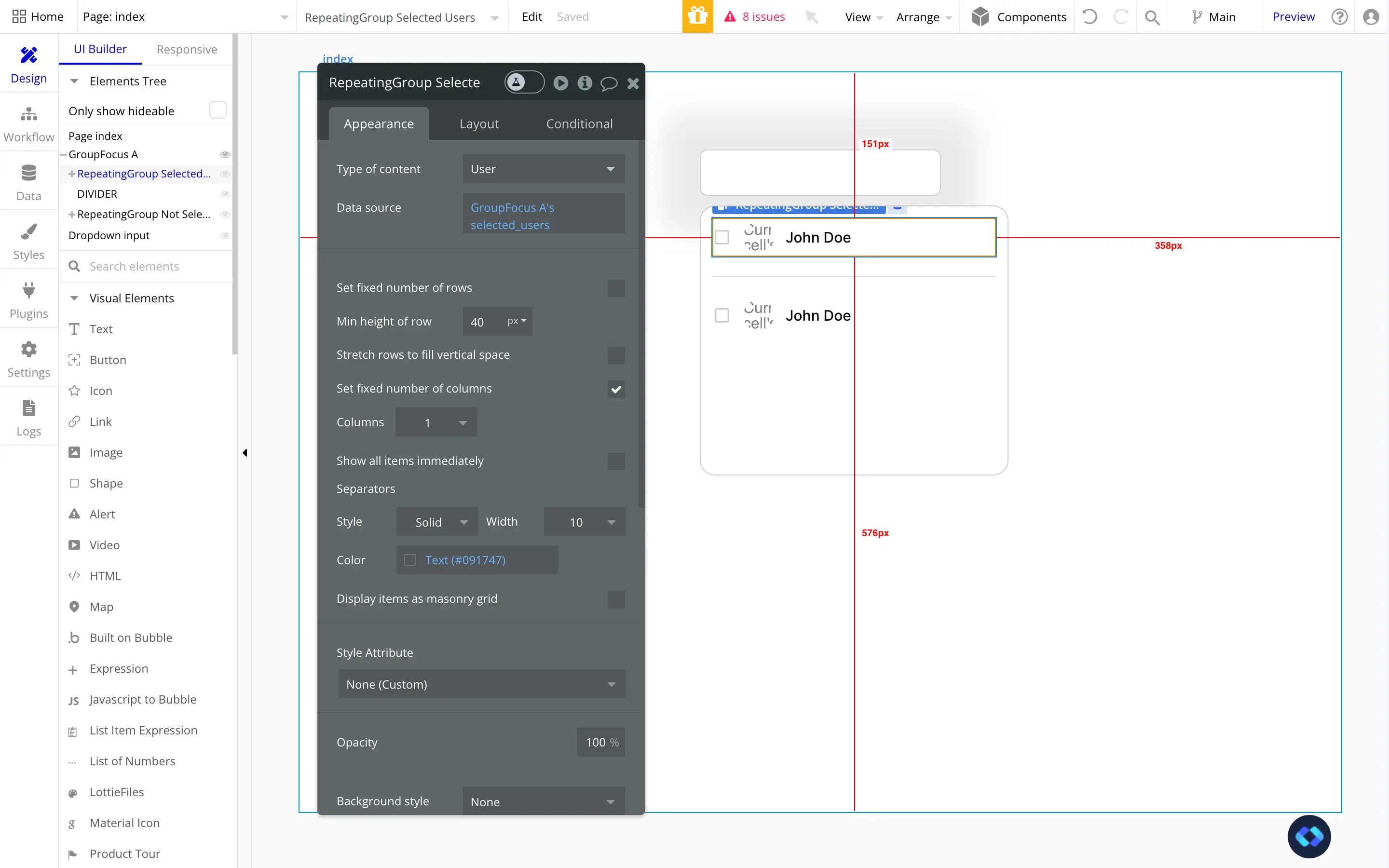Screen dimensions: 1389x868
Task: Open comments for RepeatingGroup via speech bubble icon
Action: pos(608,83)
